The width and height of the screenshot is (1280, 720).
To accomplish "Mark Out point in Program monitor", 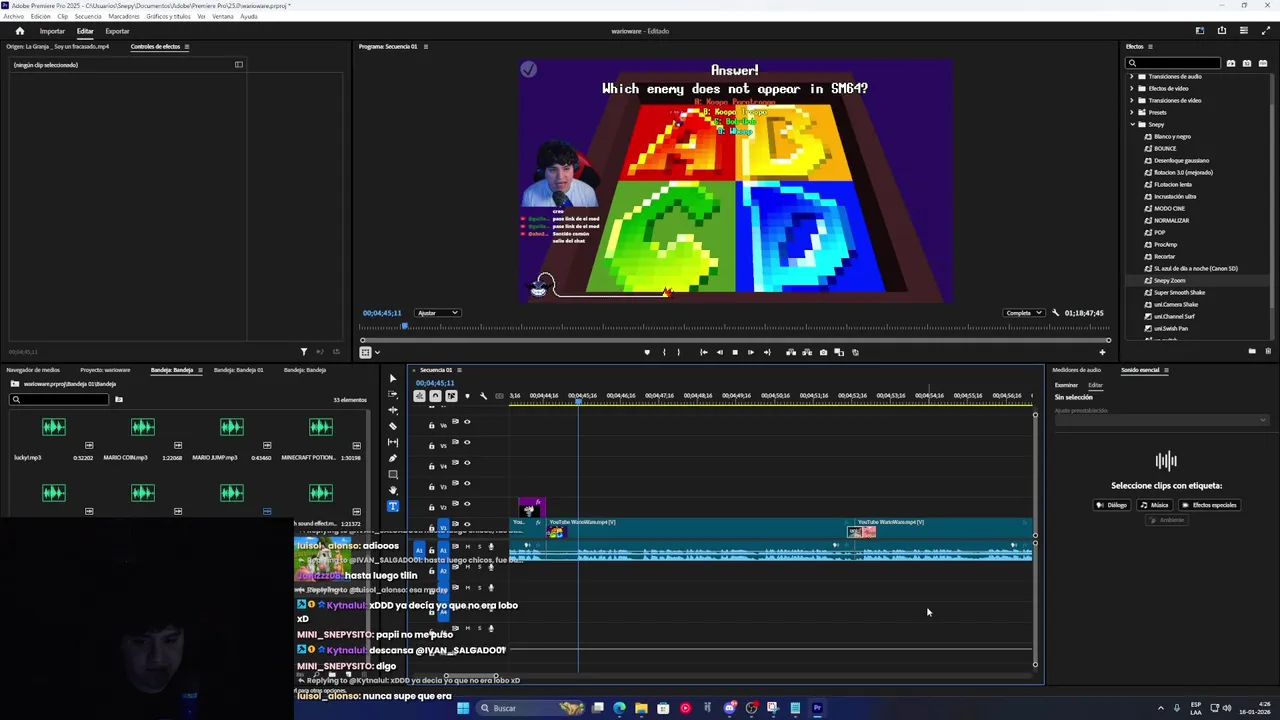I will coord(678,352).
